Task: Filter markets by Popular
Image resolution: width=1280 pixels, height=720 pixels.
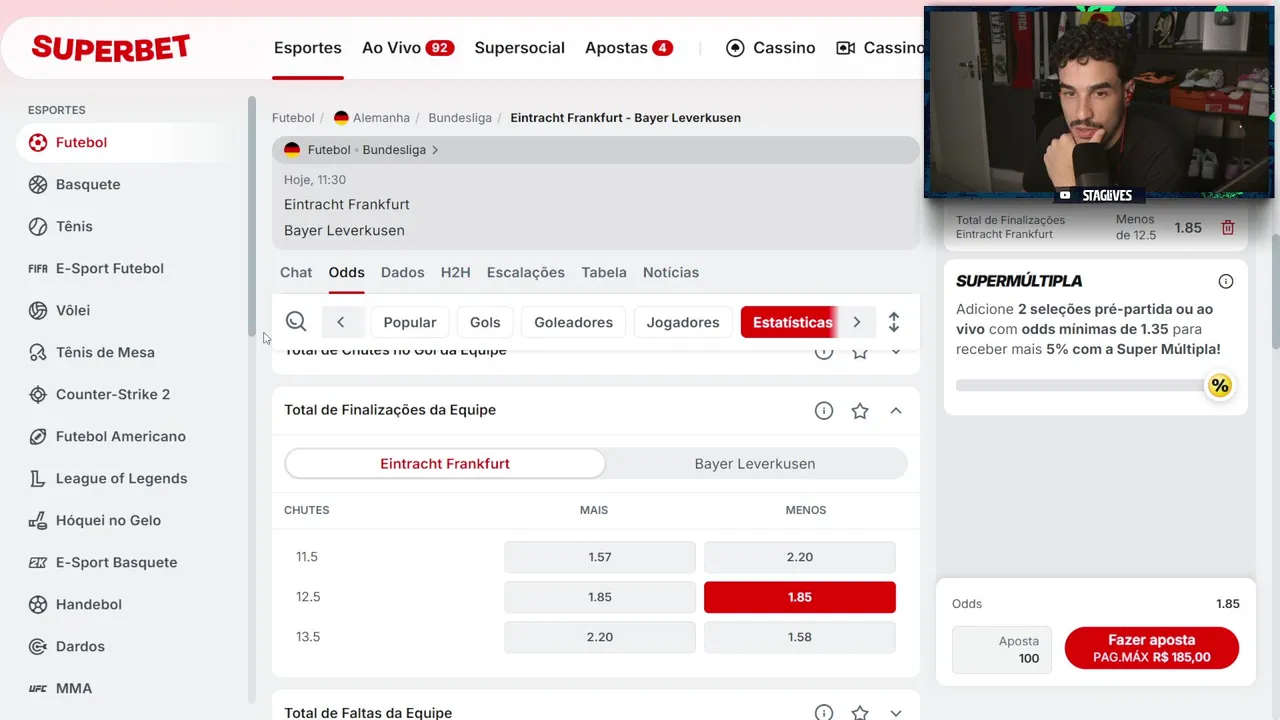Action: [x=410, y=322]
